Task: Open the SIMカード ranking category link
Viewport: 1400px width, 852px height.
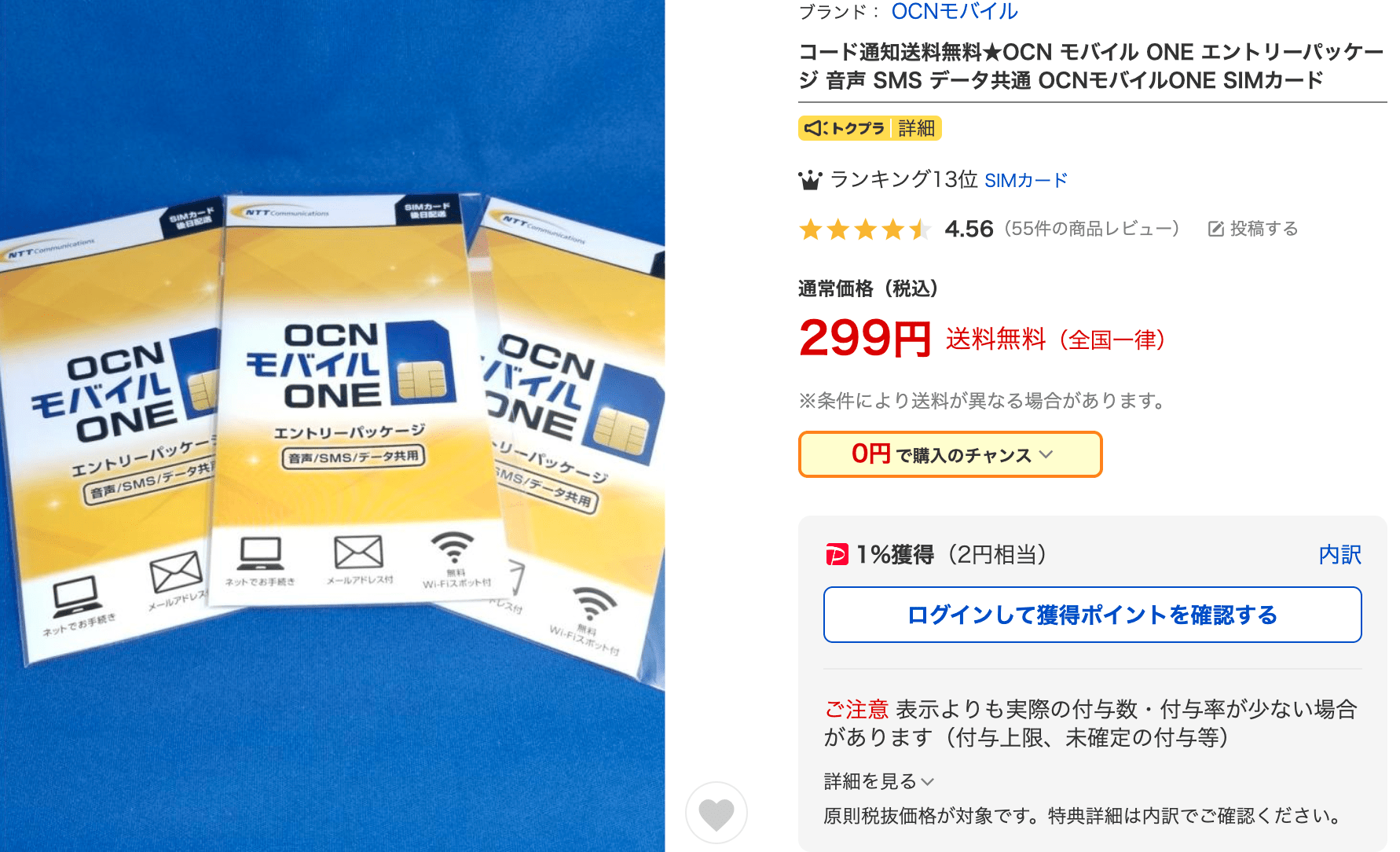Action: point(1025,181)
